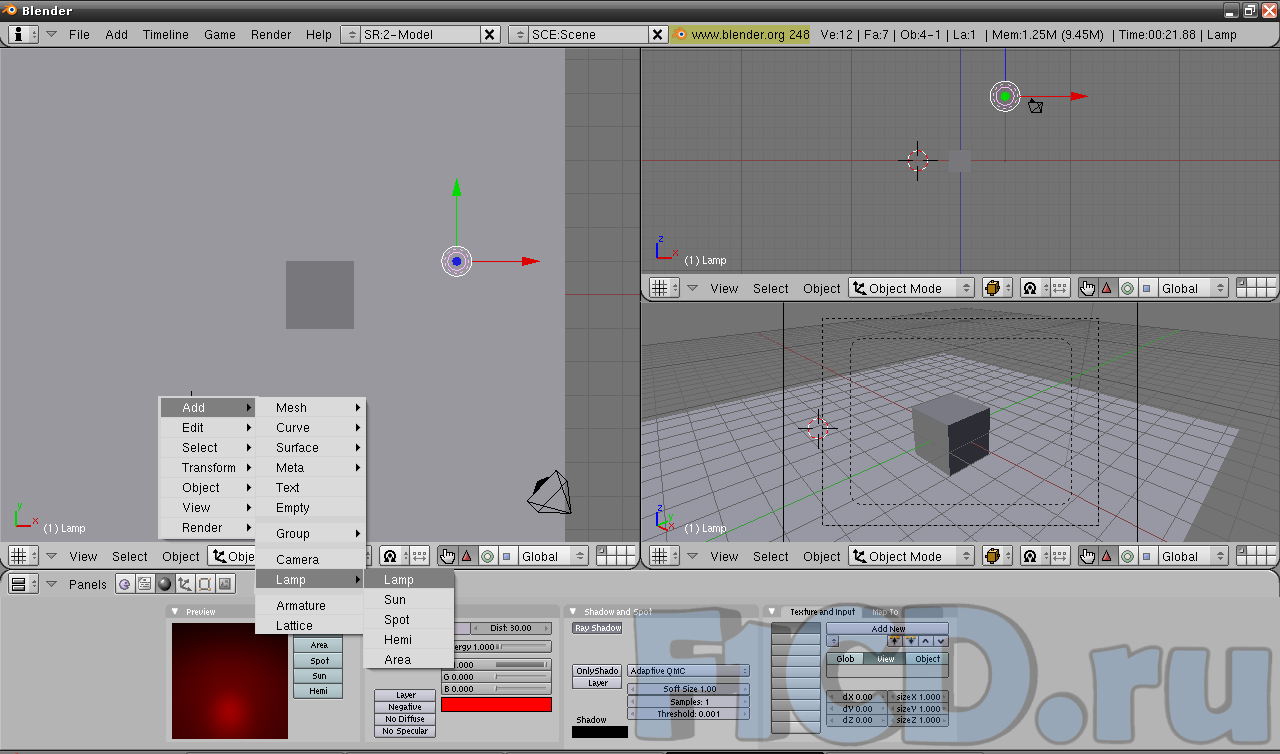Image resolution: width=1280 pixels, height=754 pixels.
Task: Open Object Mode dropdown in bottom-right viewport
Action: pyautogui.click(x=912, y=556)
